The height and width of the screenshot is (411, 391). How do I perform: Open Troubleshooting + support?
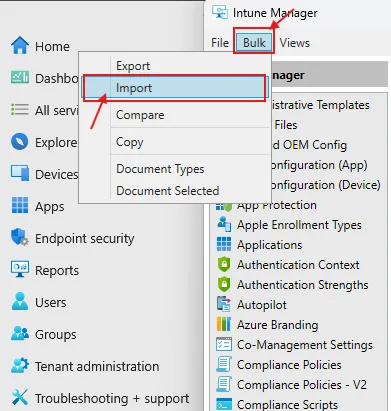tap(112, 398)
